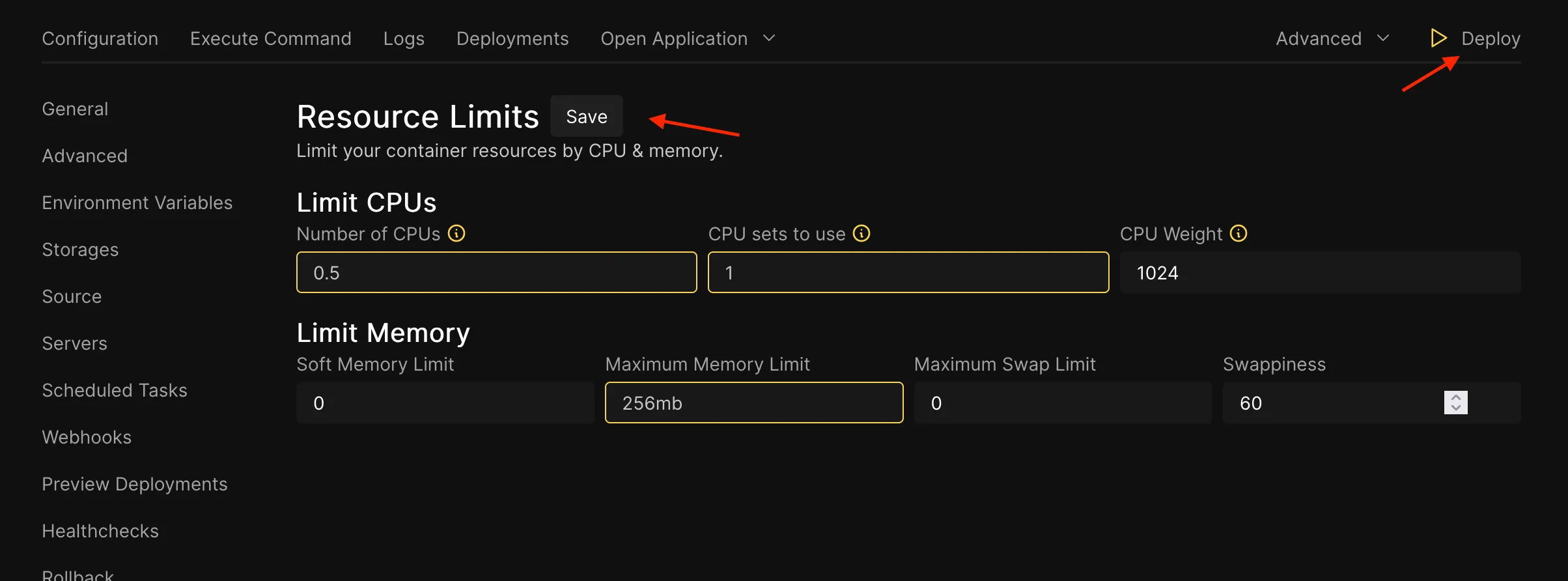Select Advanced in the left sidebar

click(85, 156)
